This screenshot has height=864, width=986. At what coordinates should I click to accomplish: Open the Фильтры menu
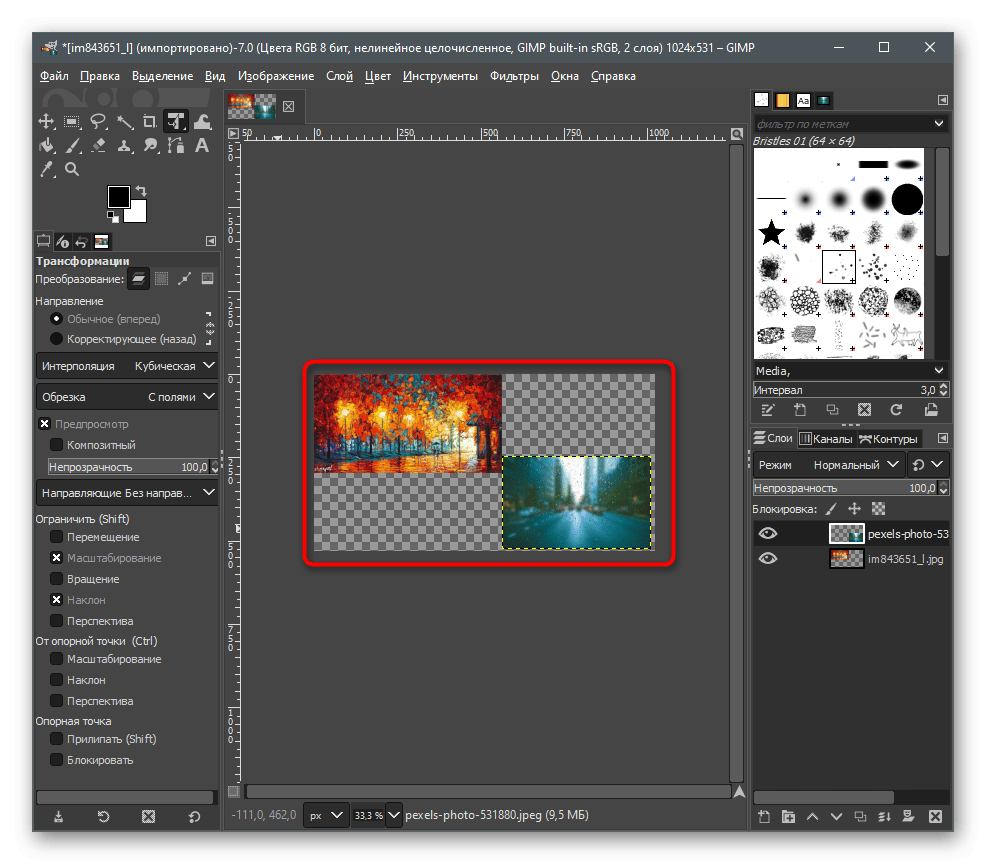point(514,76)
